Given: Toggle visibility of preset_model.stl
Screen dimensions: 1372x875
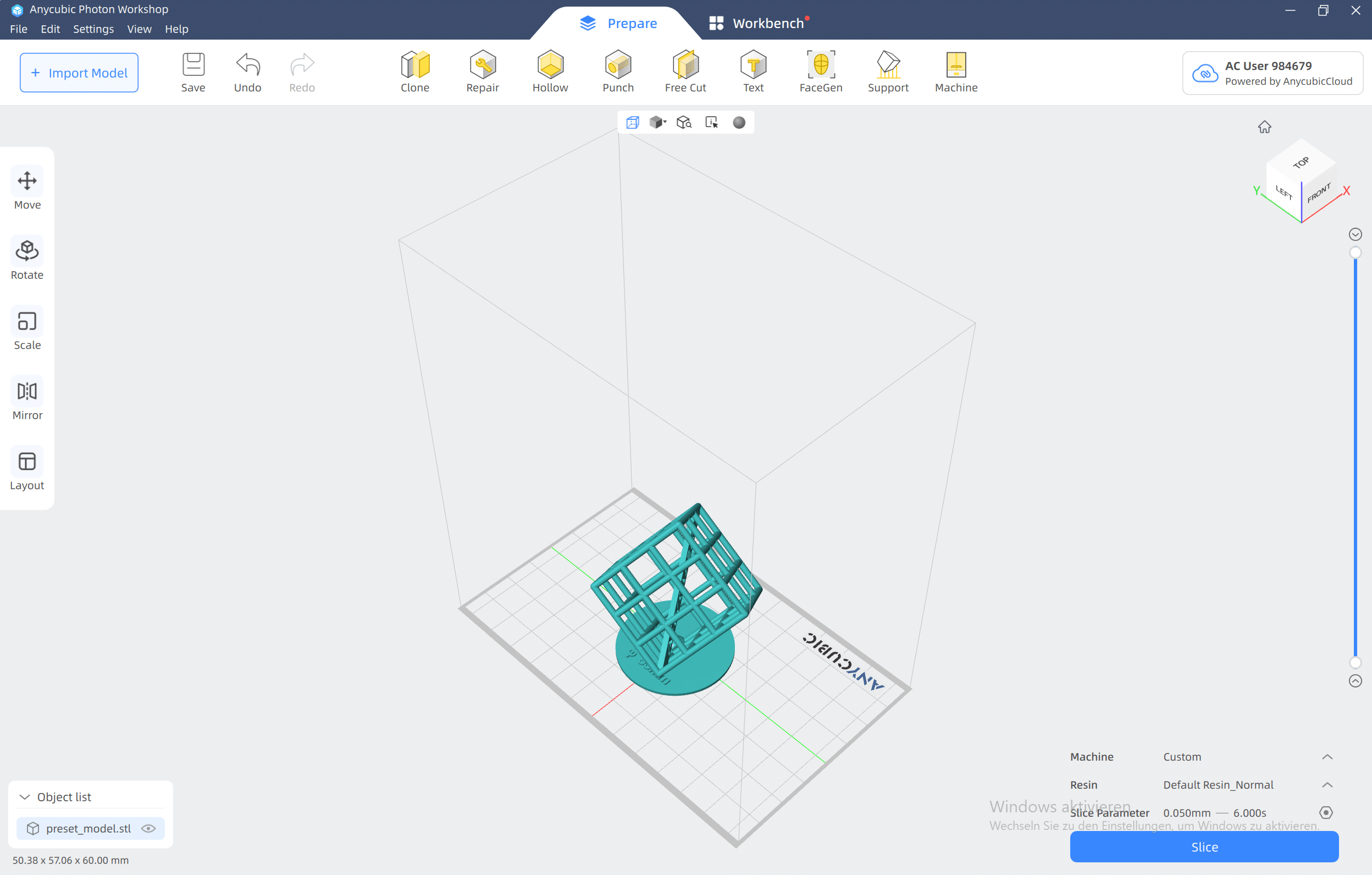Looking at the screenshot, I should 149,828.
